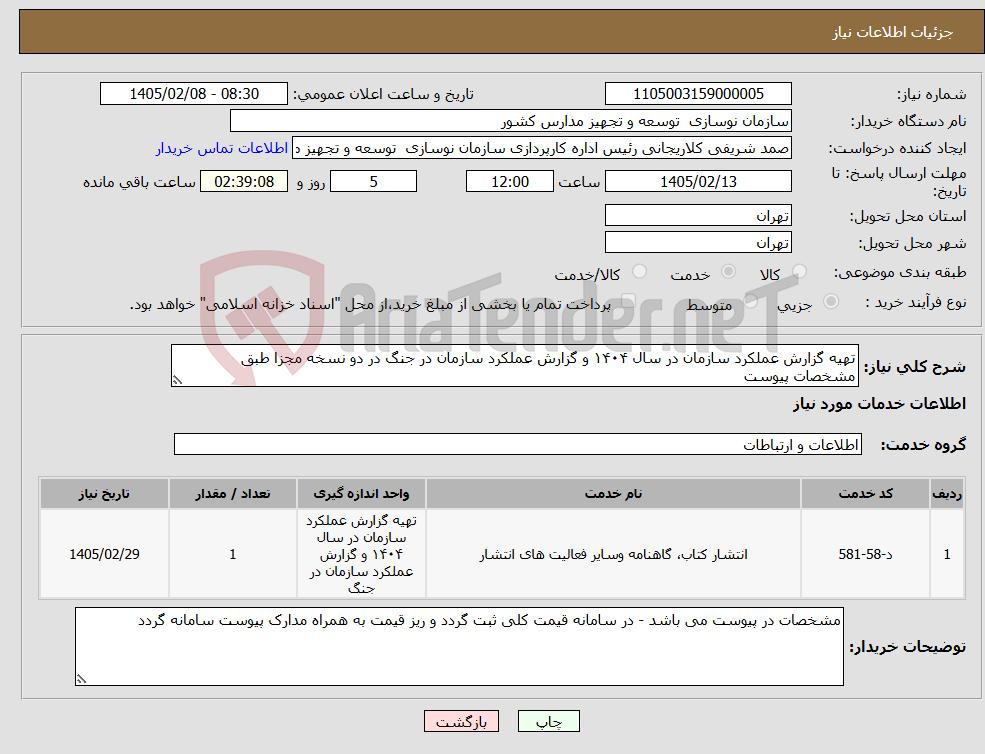Click the announcement date field 1405/02/08 - 08:30
This screenshot has height=754, width=985.
click(x=193, y=94)
